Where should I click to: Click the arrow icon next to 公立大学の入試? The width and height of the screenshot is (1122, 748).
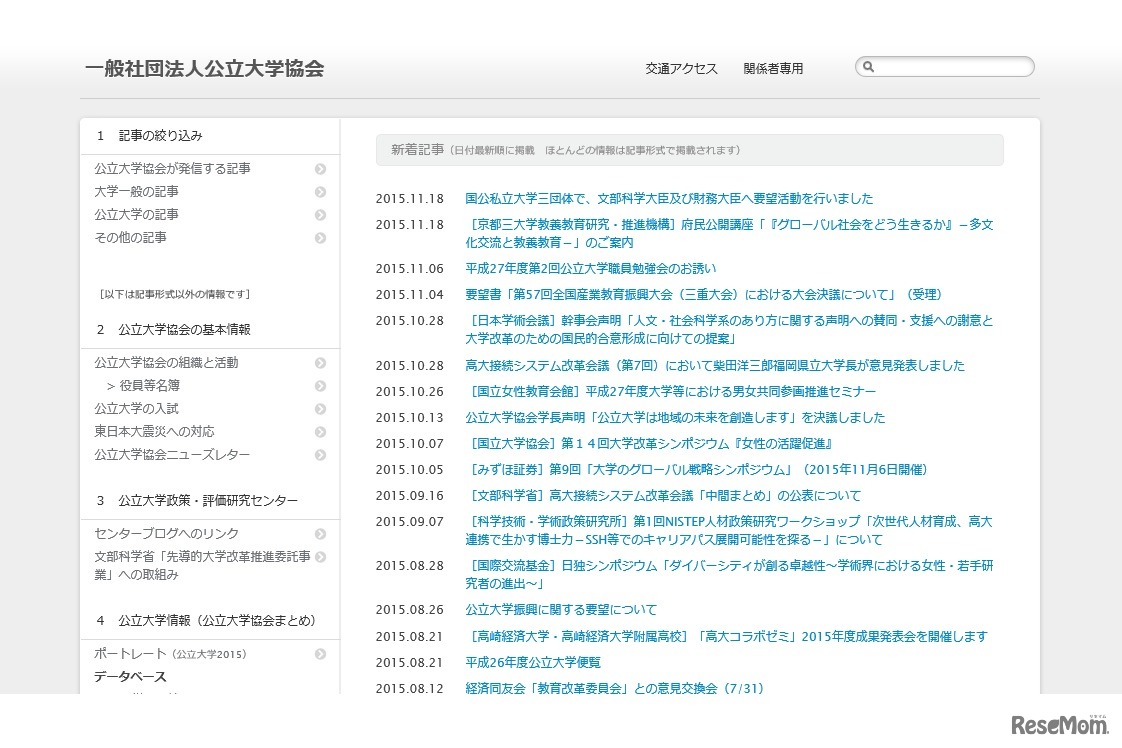(320, 408)
